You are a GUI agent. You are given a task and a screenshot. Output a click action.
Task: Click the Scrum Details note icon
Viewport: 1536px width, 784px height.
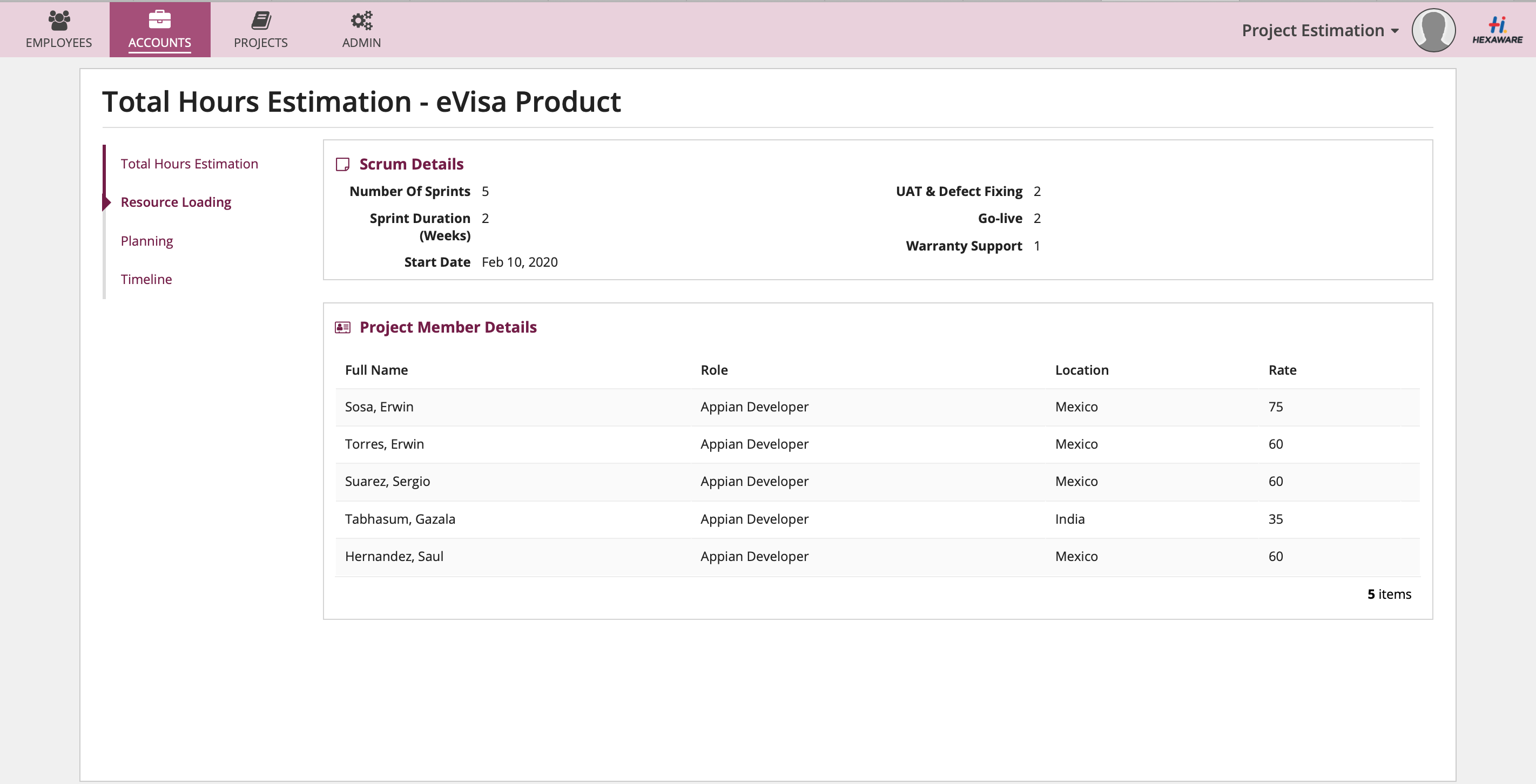342,165
